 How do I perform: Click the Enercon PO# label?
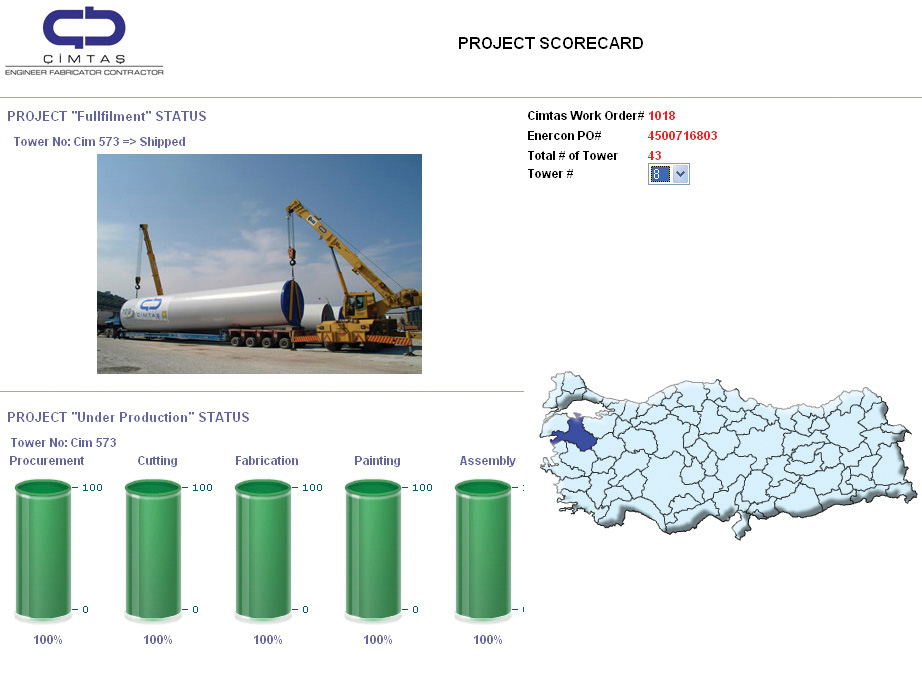pyautogui.click(x=564, y=136)
